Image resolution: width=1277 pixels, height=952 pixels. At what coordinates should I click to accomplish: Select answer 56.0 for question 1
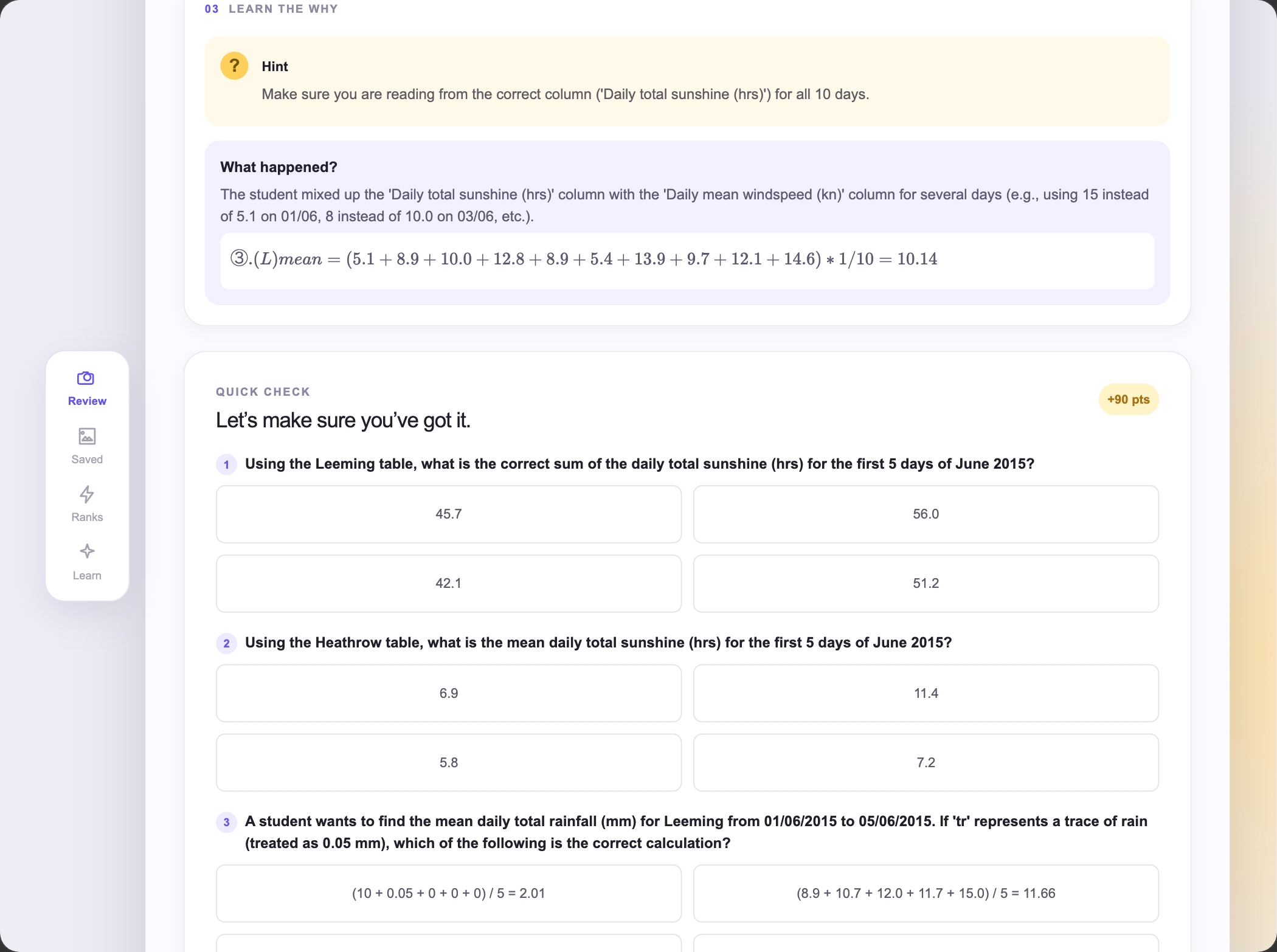click(x=926, y=514)
